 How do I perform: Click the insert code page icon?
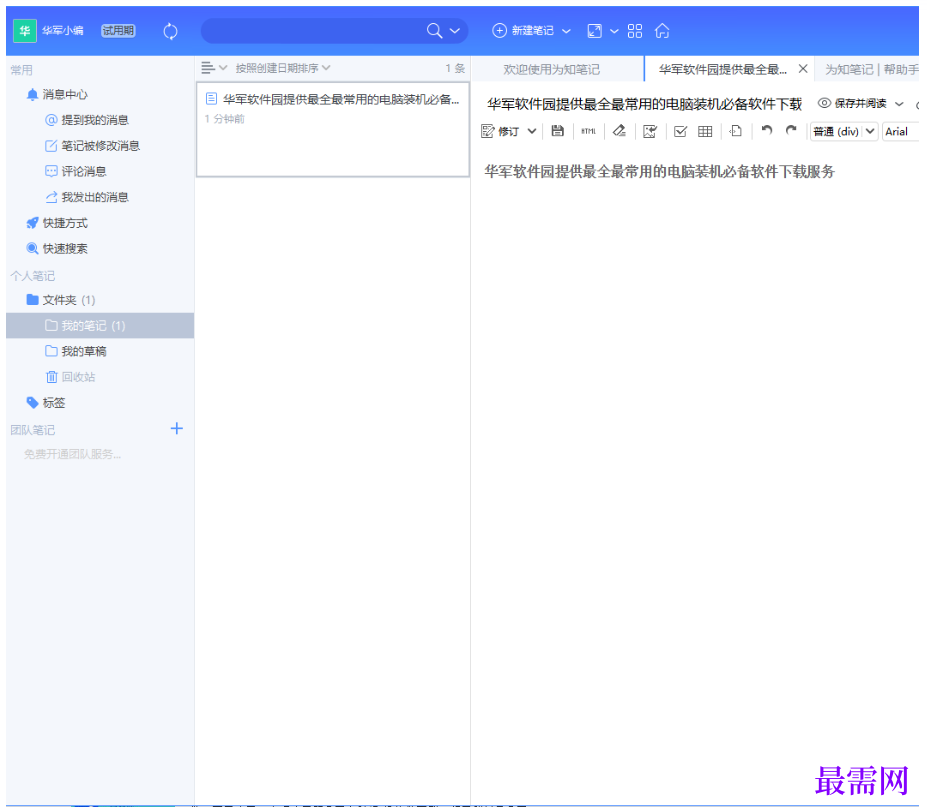[x=735, y=131]
